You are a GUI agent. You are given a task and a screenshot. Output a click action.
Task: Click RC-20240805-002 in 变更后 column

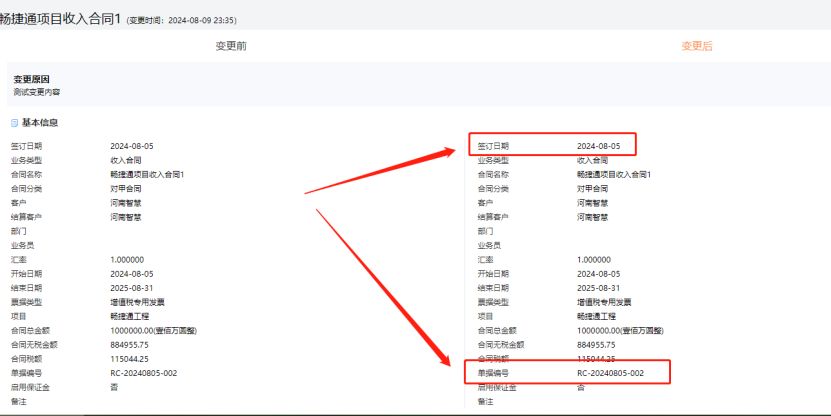tap(611, 373)
